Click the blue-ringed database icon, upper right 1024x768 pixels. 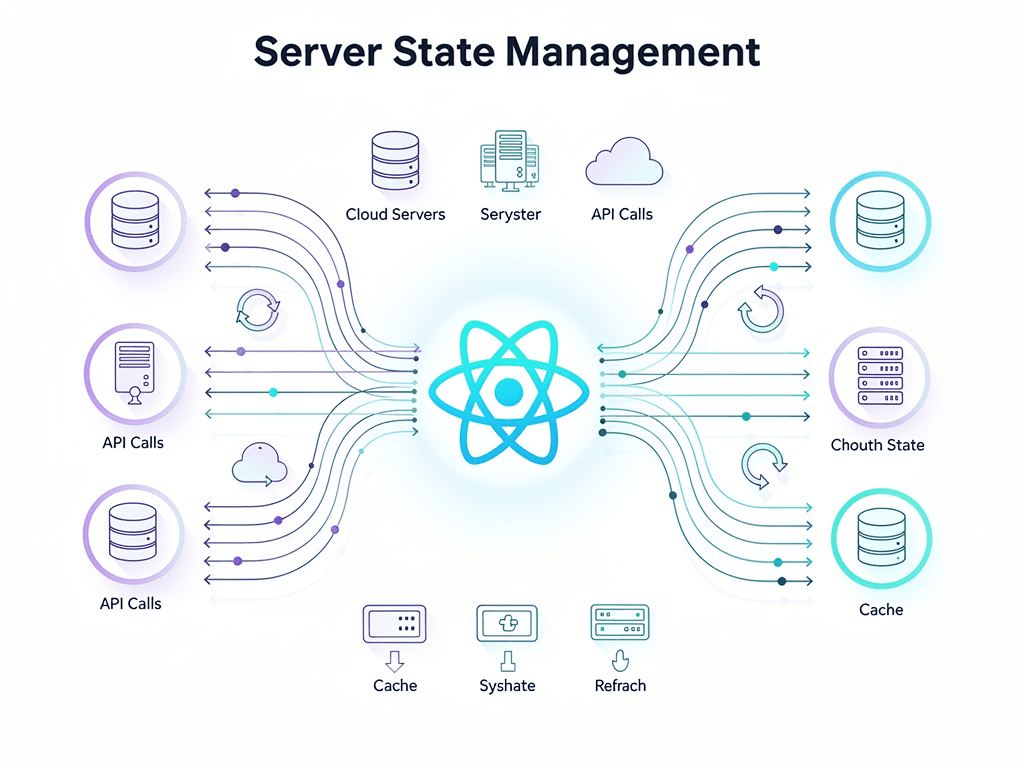(880, 220)
